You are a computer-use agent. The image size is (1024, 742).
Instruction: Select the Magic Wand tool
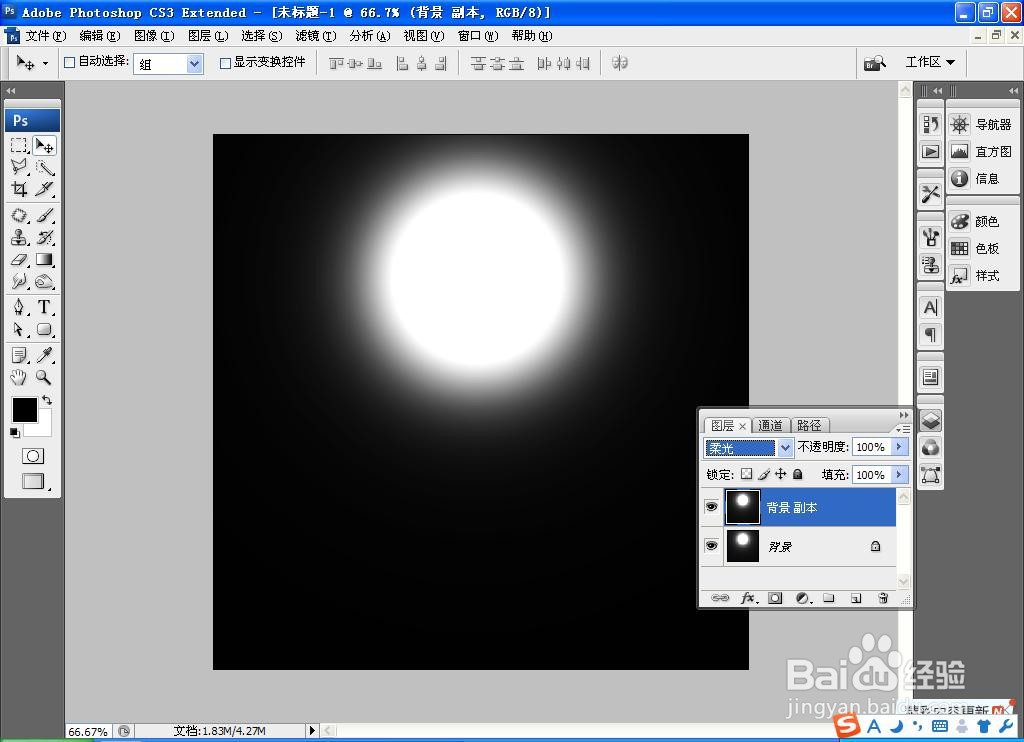[x=44, y=167]
